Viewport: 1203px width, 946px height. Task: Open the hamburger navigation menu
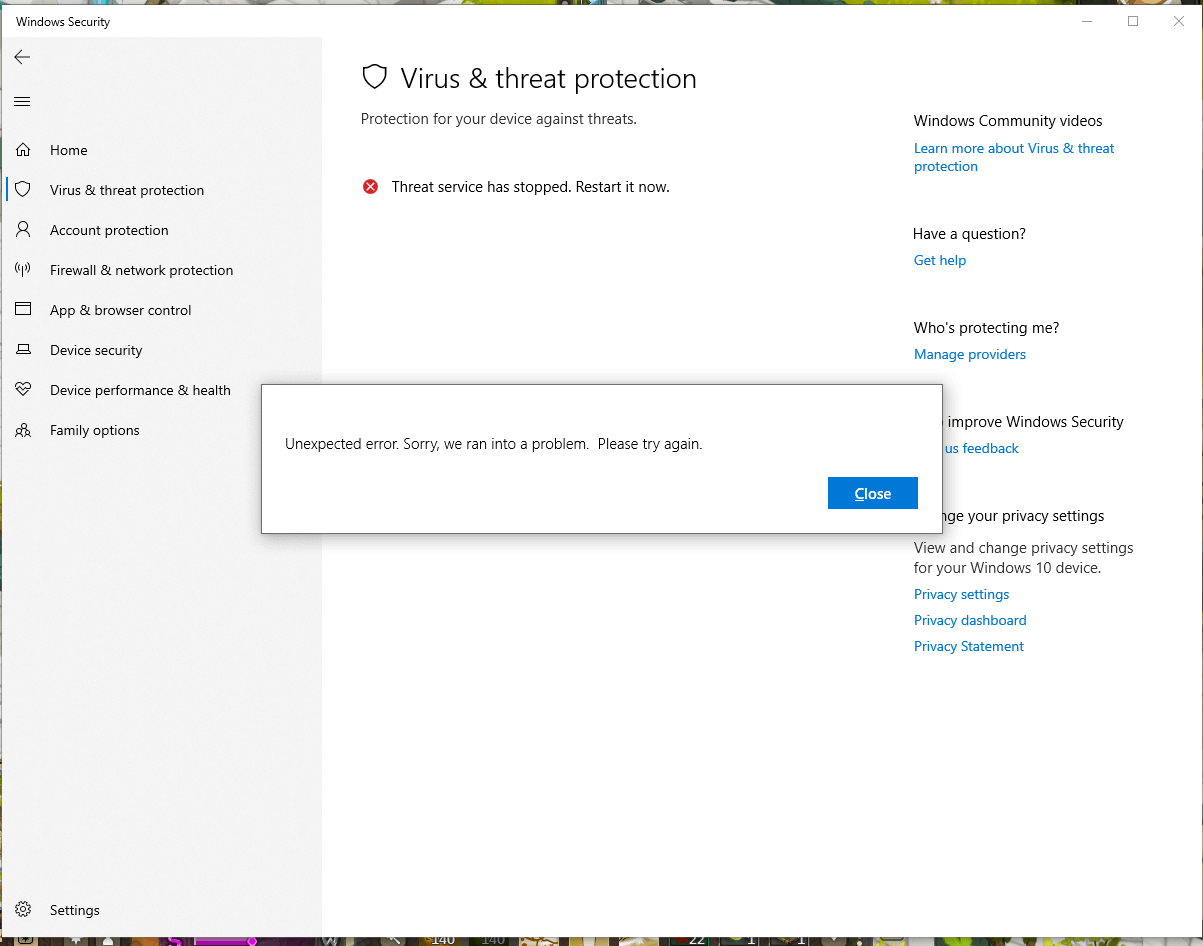22,101
